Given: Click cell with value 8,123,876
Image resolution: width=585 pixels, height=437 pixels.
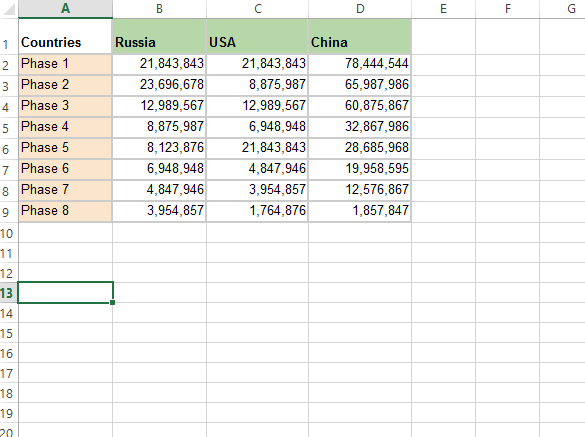Looking at the screenshot, I should click(x=159, y=148).
